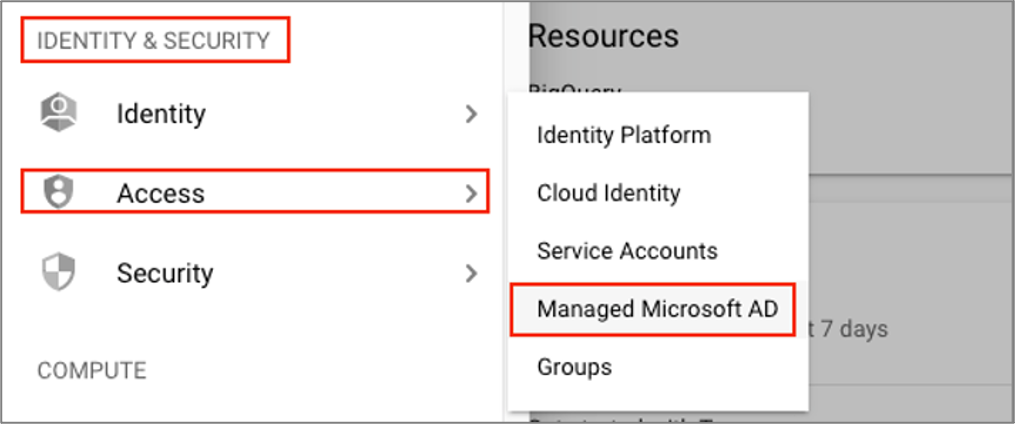Expand the Identity submenu chevron
The height and width of the screenshot is (424, 1016).
point(472,114)
